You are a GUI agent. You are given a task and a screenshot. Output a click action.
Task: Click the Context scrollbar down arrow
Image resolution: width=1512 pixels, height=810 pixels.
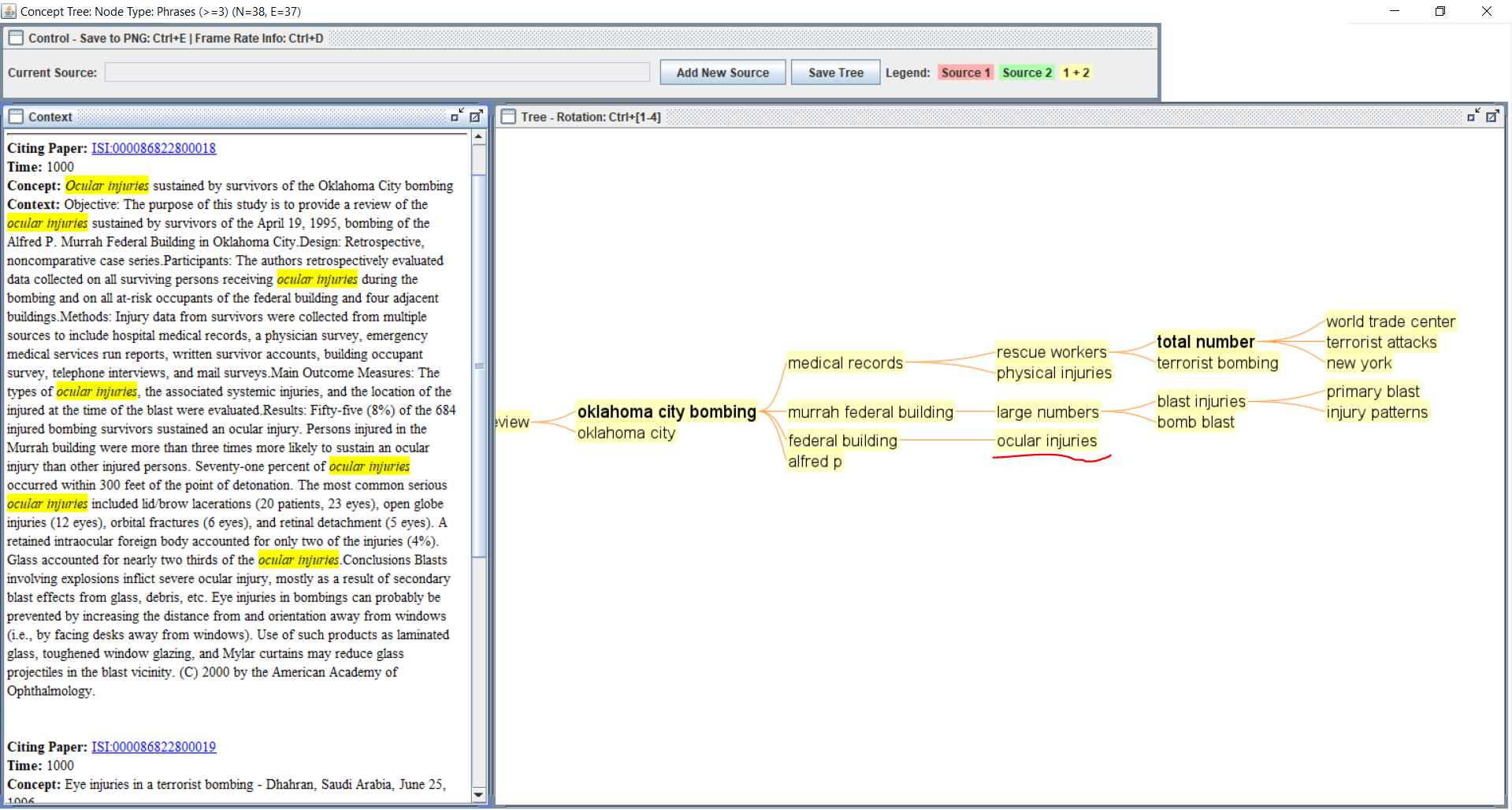point(478,794)
